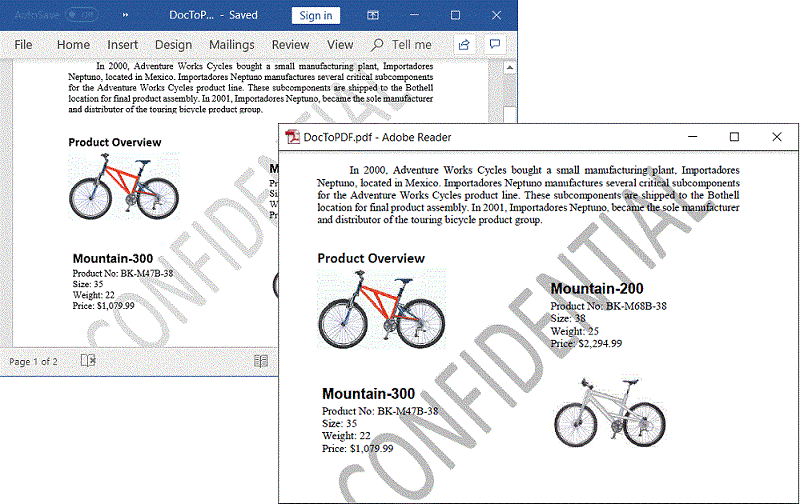Click the Page 1 of 2 indicator
This screenshot has width=800, height=504.
click(x=33, y=361)
